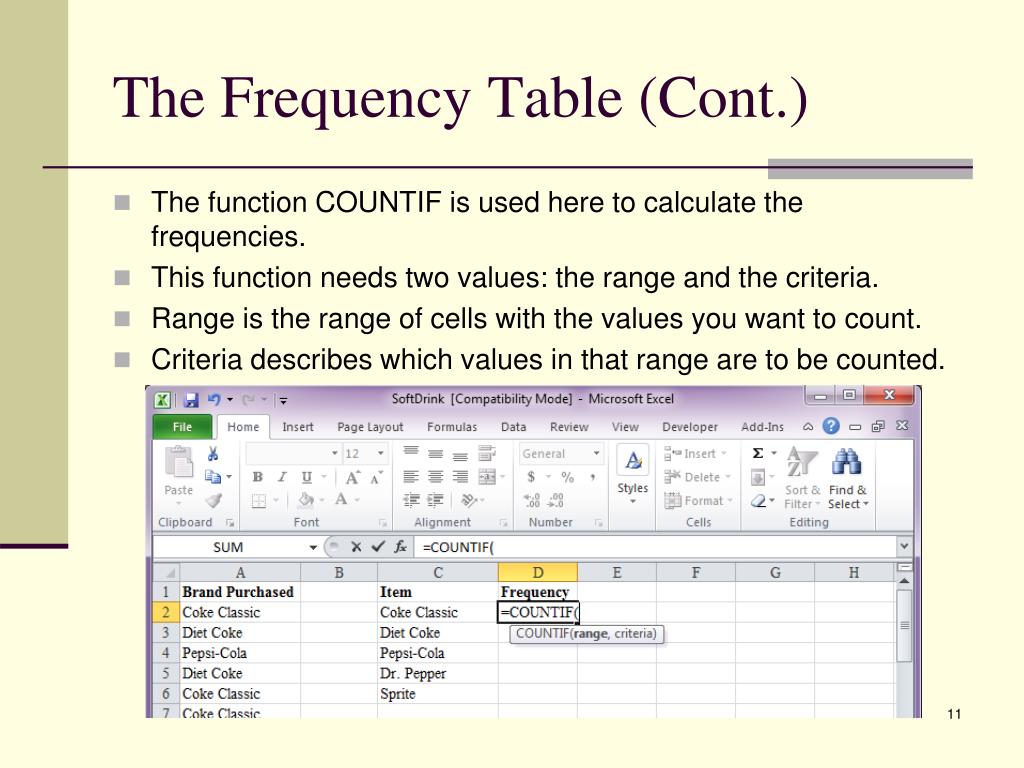
Task: Select column D header
Action: [537, 573]
